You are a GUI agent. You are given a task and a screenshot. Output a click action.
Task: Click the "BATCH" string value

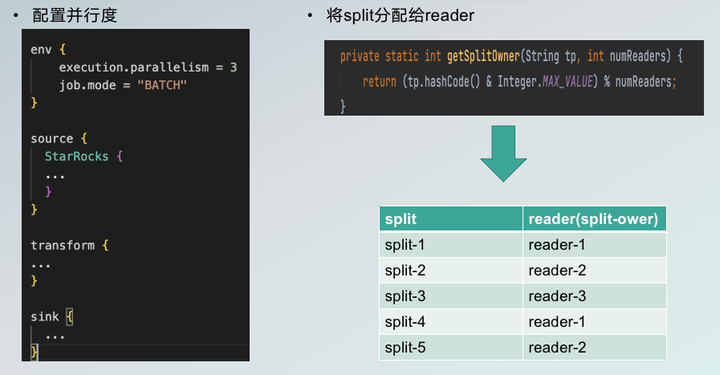(162, 85)
